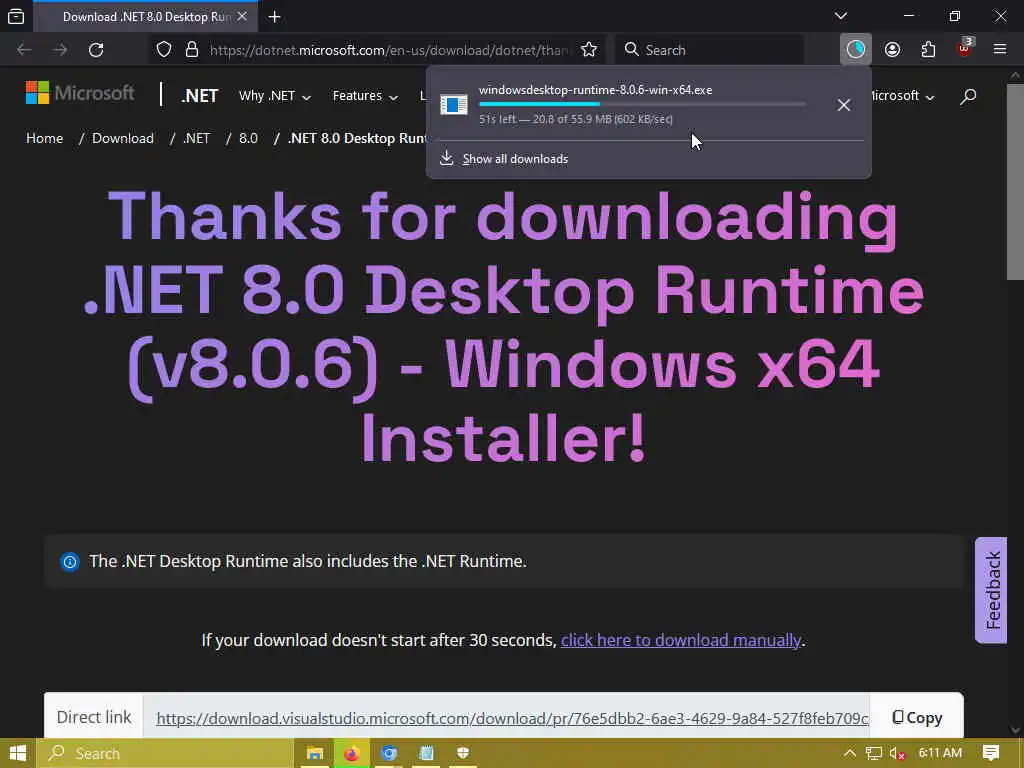Copy the direct link
The image size is (1024, 768).
917,717
